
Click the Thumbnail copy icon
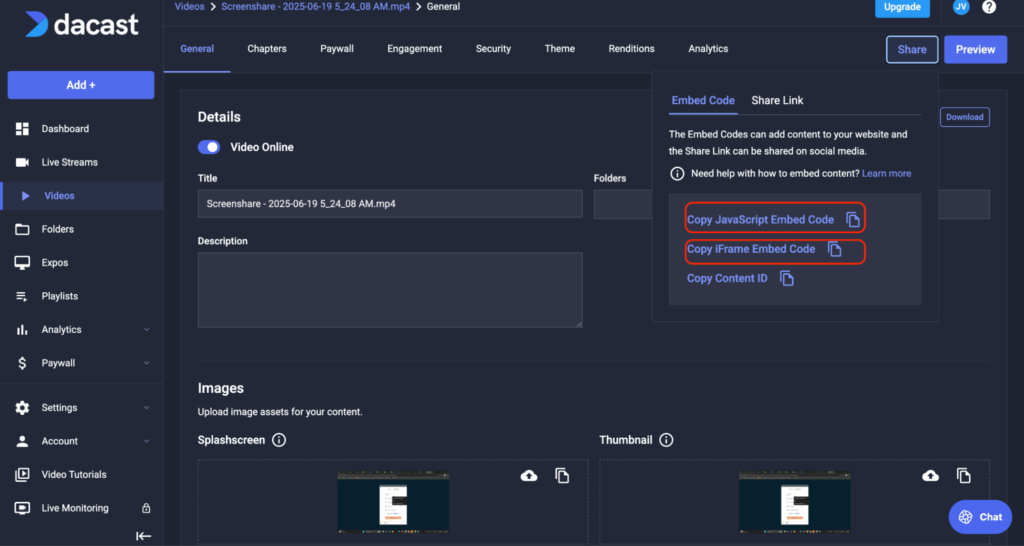pyautogui.click(x=963, y=476)
